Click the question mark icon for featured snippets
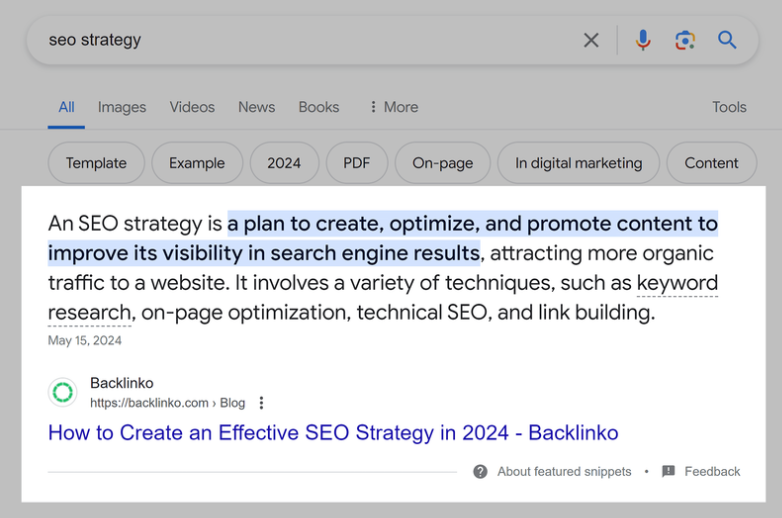The image size is (782, 518). coord(481,471)
